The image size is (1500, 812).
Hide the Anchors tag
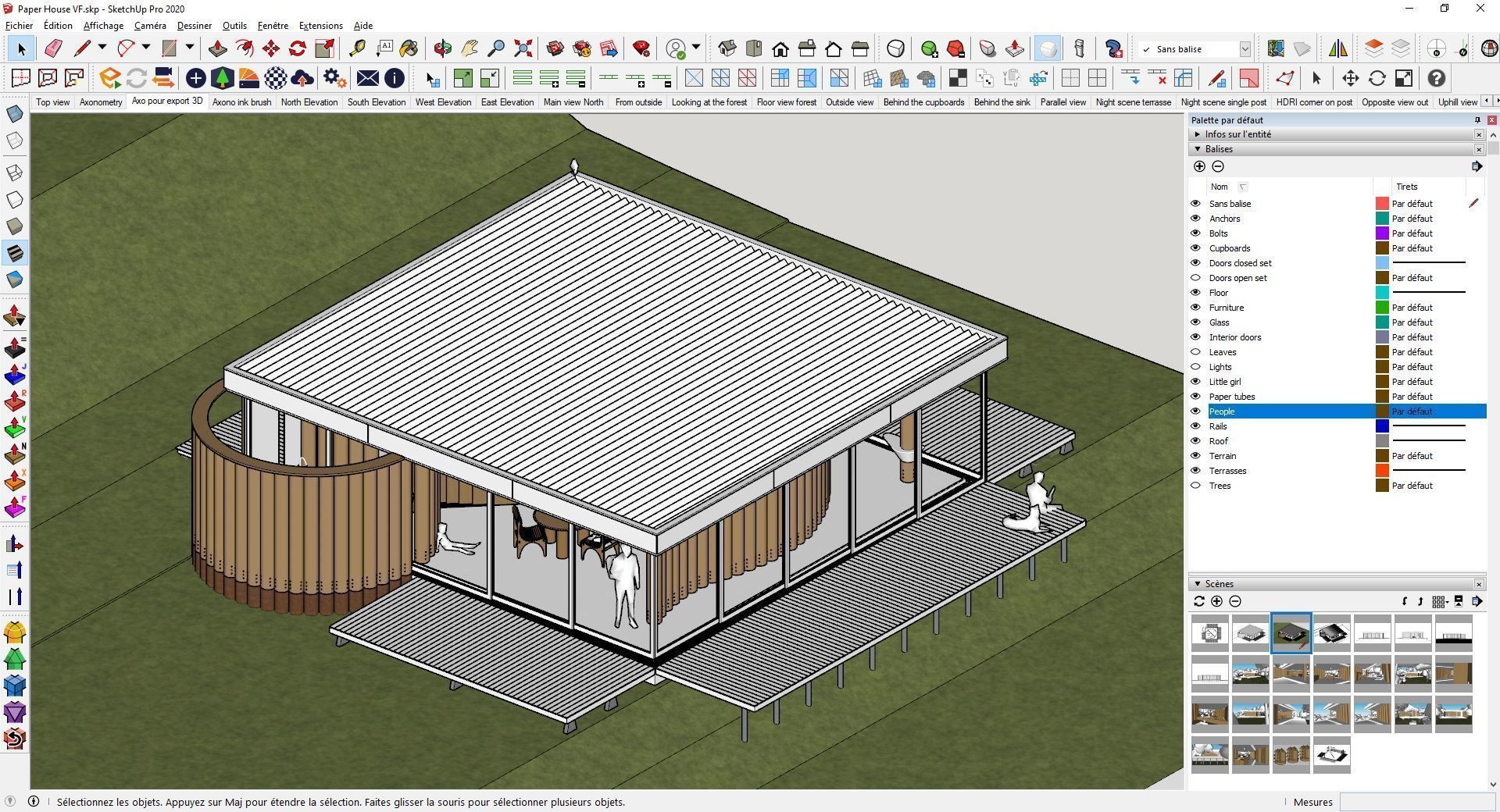(1195, 219)
